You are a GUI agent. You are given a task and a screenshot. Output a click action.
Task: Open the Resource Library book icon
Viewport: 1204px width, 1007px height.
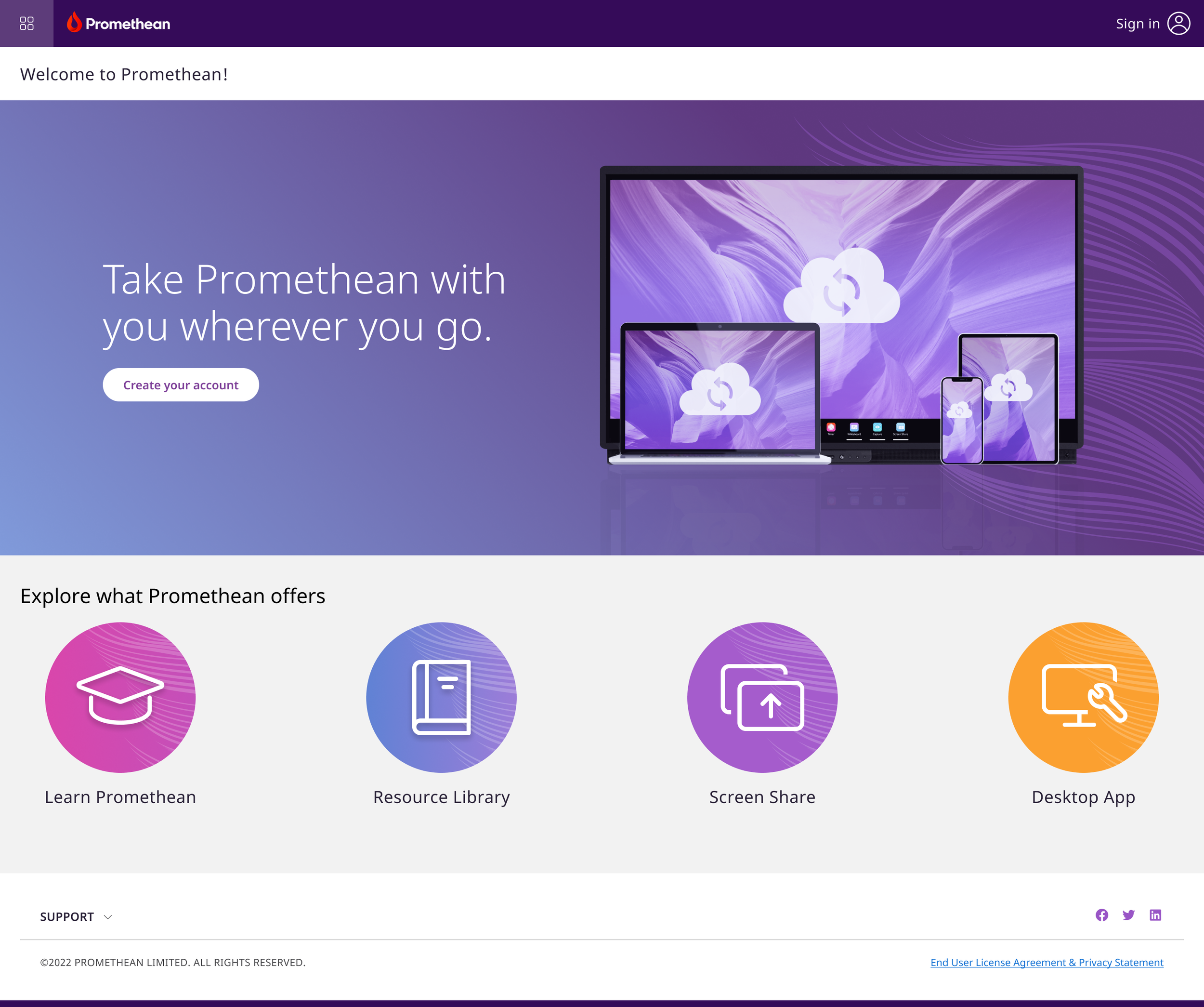point(442,697)
